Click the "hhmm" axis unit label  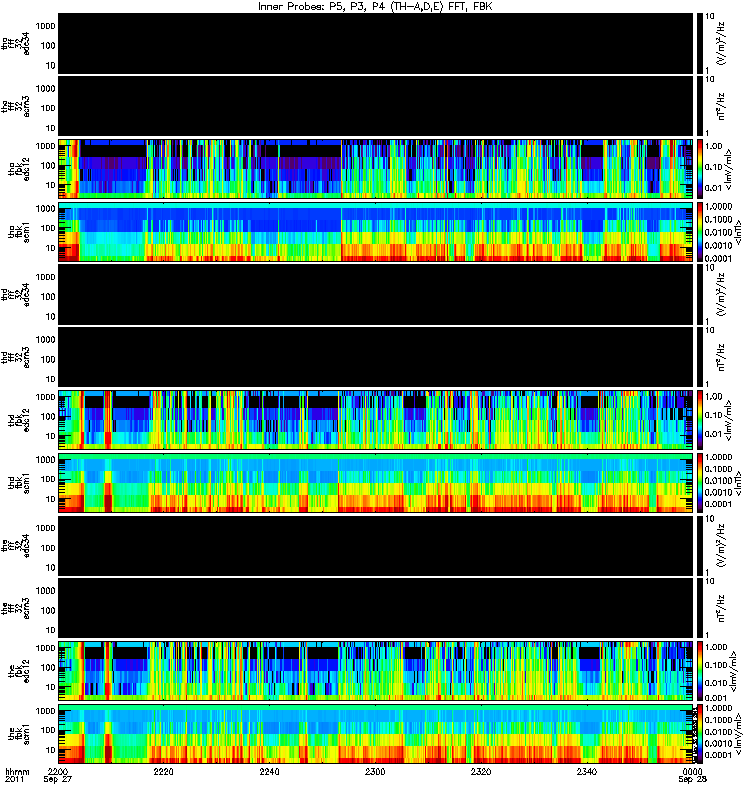coord(17,771)
